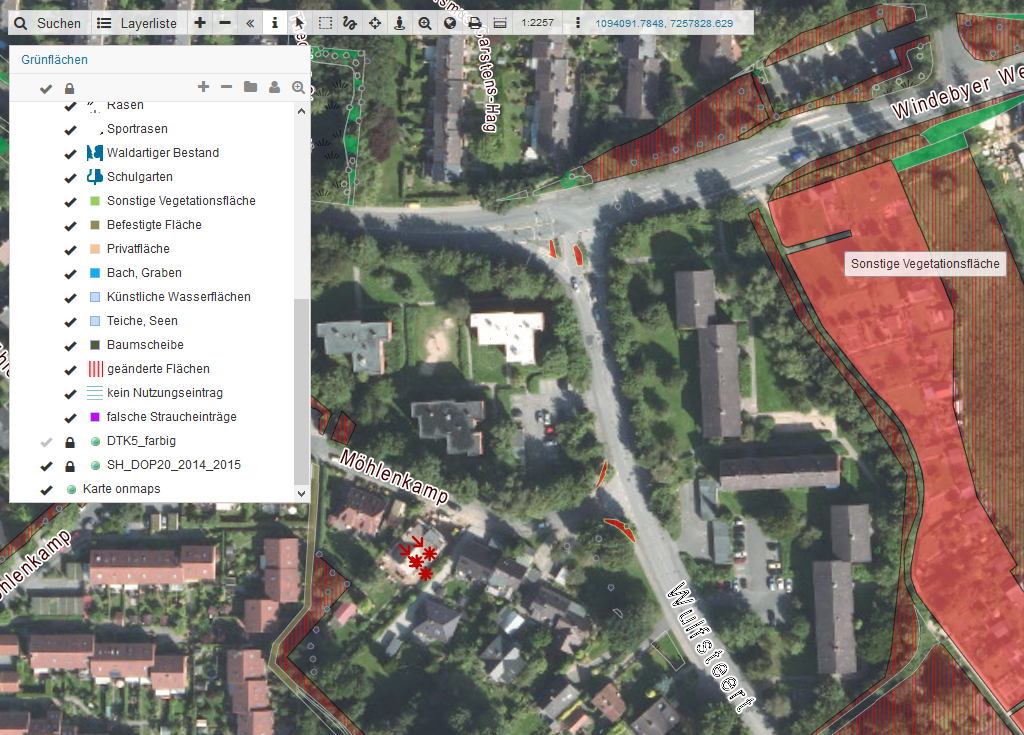Collapse toolbar with the double-chevron button
This screenshot has height=735, width=1024.
click(x=250, y=23)
